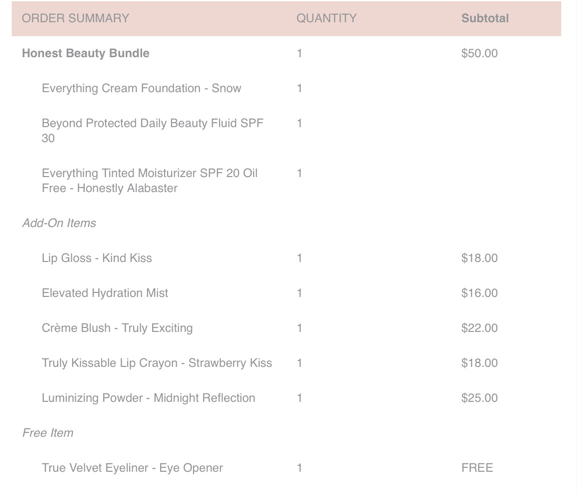The height and width of the screenshot is (493, 577).
Task: Select Elevated Hydration Mist item
Action: point(105,293)
